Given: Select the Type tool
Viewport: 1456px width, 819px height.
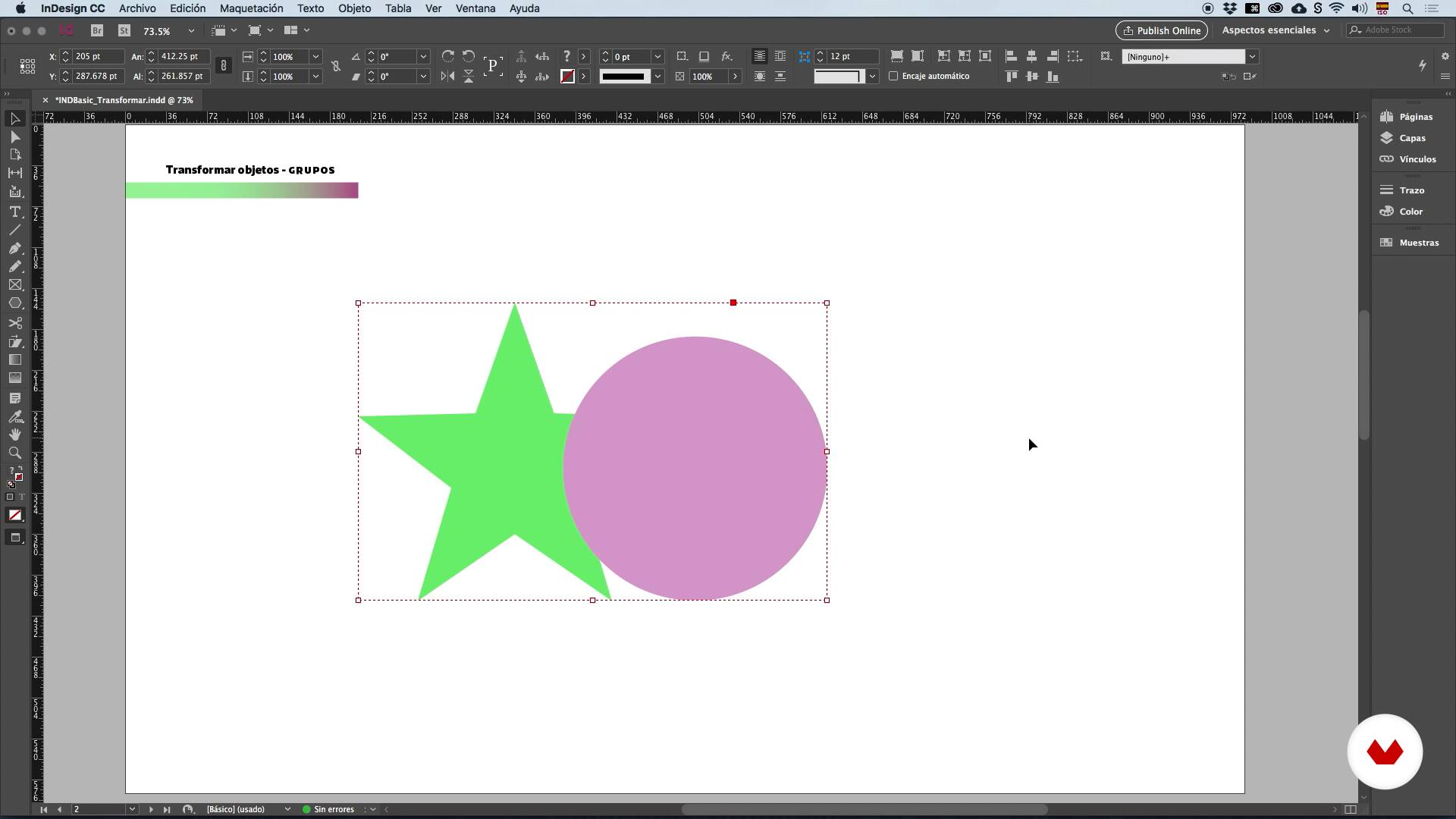Looking at the screenshot, I should 14,212.
